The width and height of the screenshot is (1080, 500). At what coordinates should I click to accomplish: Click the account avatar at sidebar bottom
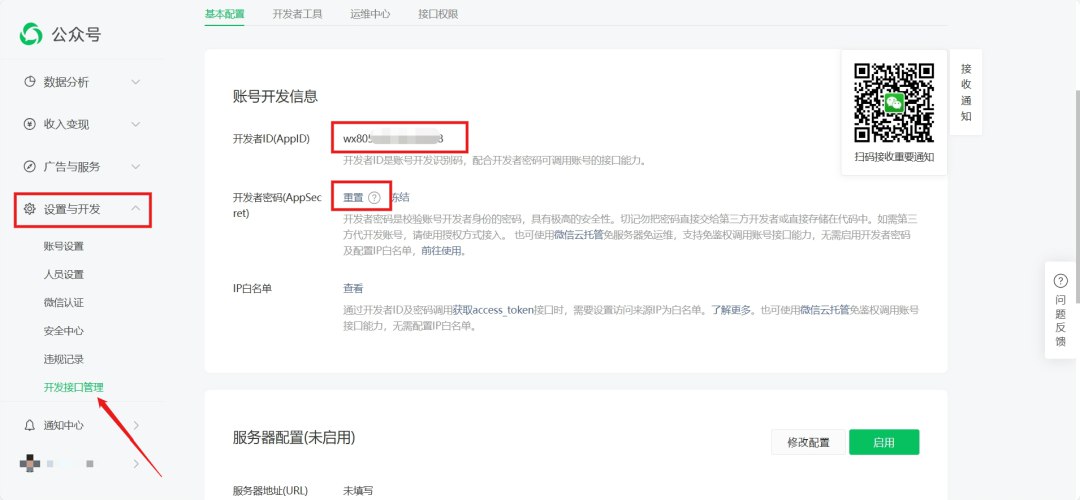(x=29, y=463)
